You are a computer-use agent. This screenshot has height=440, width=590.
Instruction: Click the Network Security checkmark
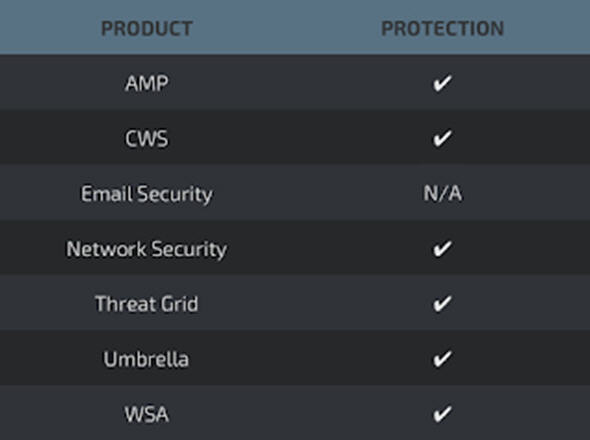pyautogui.click(x=442, y=248)
